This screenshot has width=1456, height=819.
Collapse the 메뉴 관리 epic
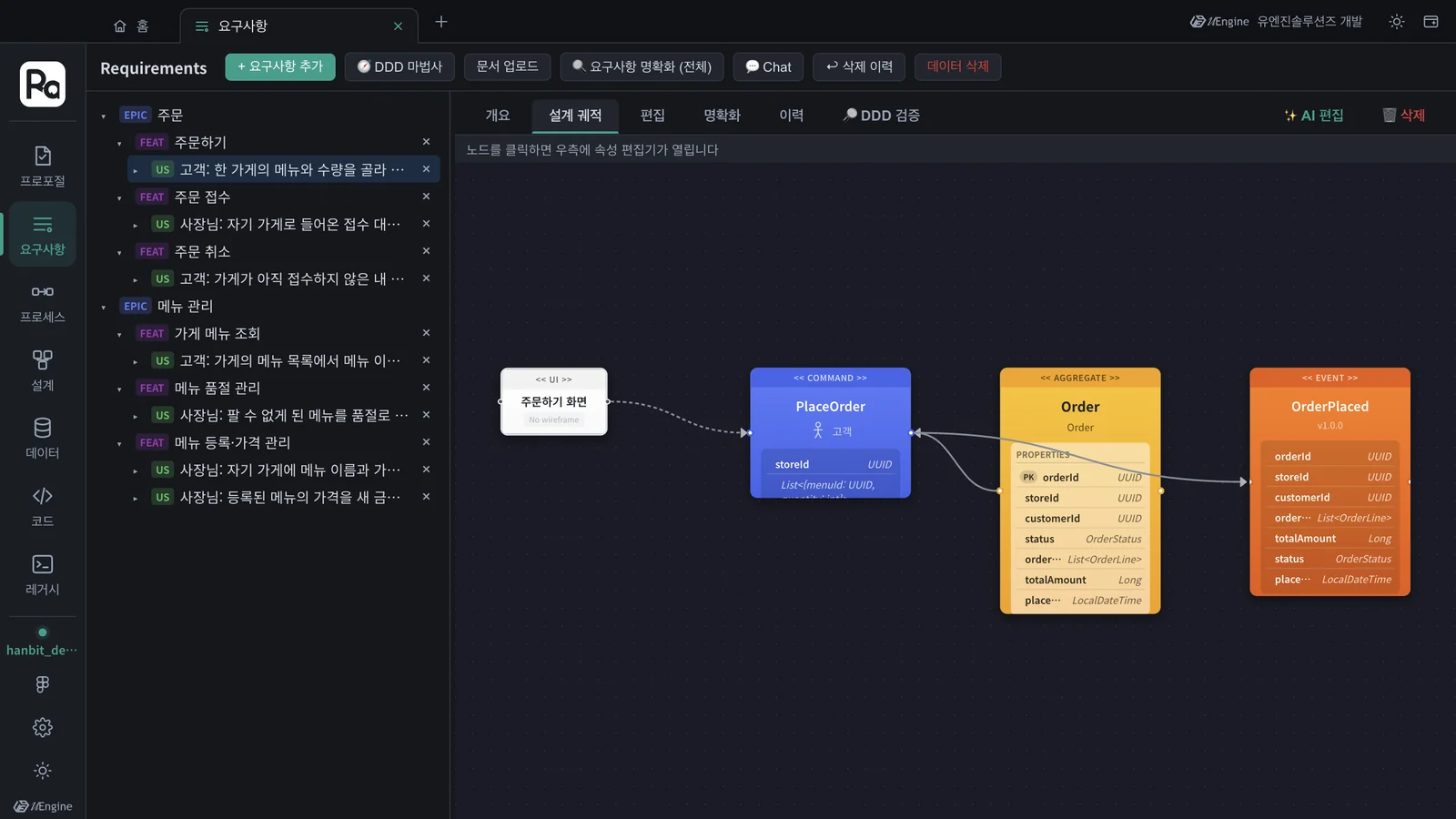pos(104,307)
